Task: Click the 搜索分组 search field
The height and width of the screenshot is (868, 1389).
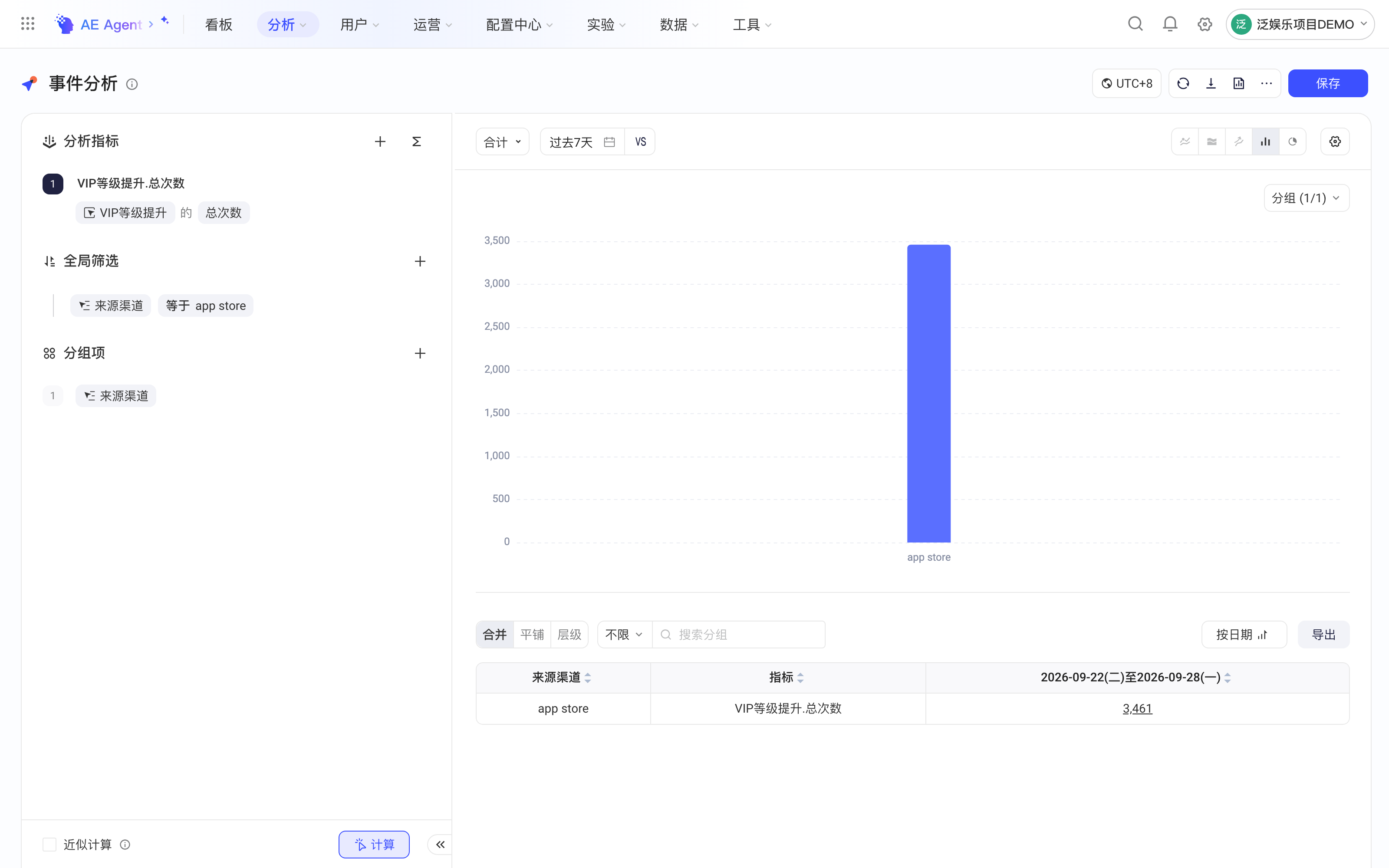Action: point(739,635)
